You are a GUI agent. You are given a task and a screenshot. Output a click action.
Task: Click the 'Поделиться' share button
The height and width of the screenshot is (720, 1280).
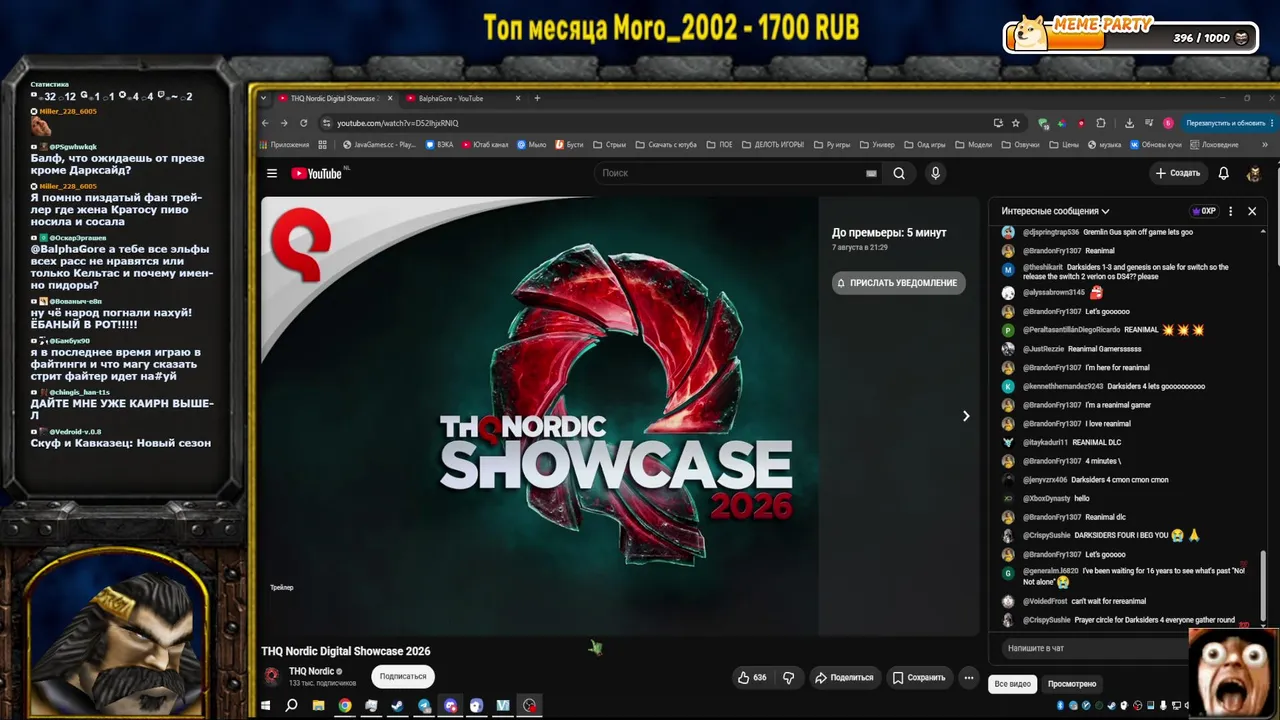coord(844,677)
